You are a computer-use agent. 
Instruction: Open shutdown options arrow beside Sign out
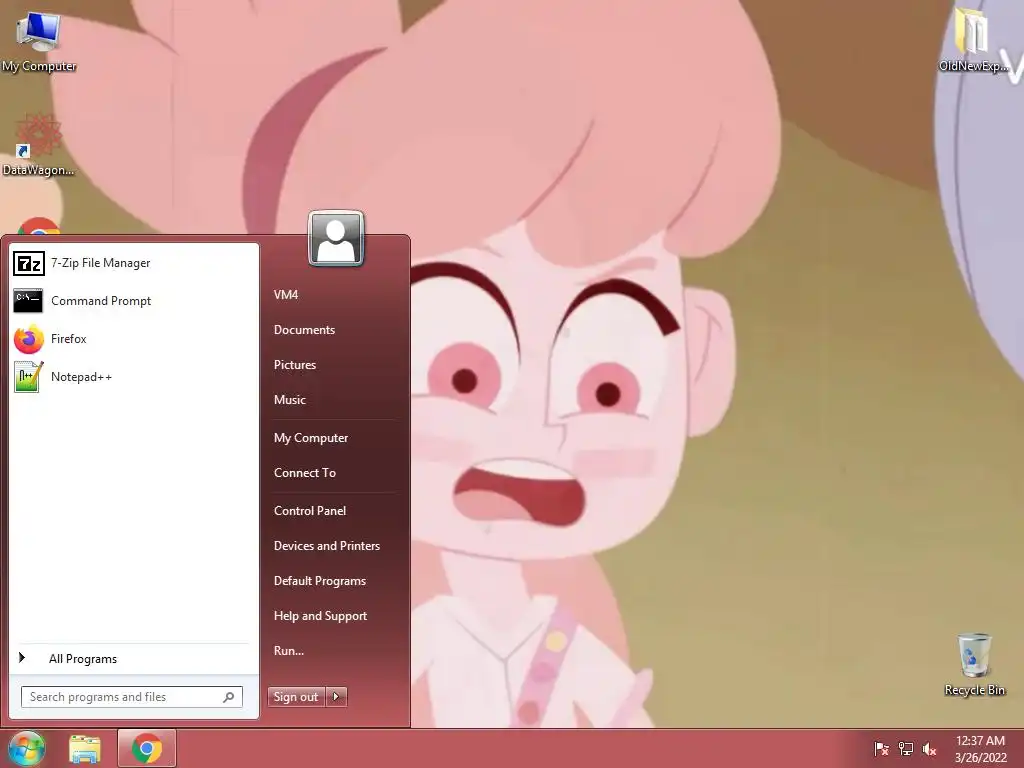[336, 697]
